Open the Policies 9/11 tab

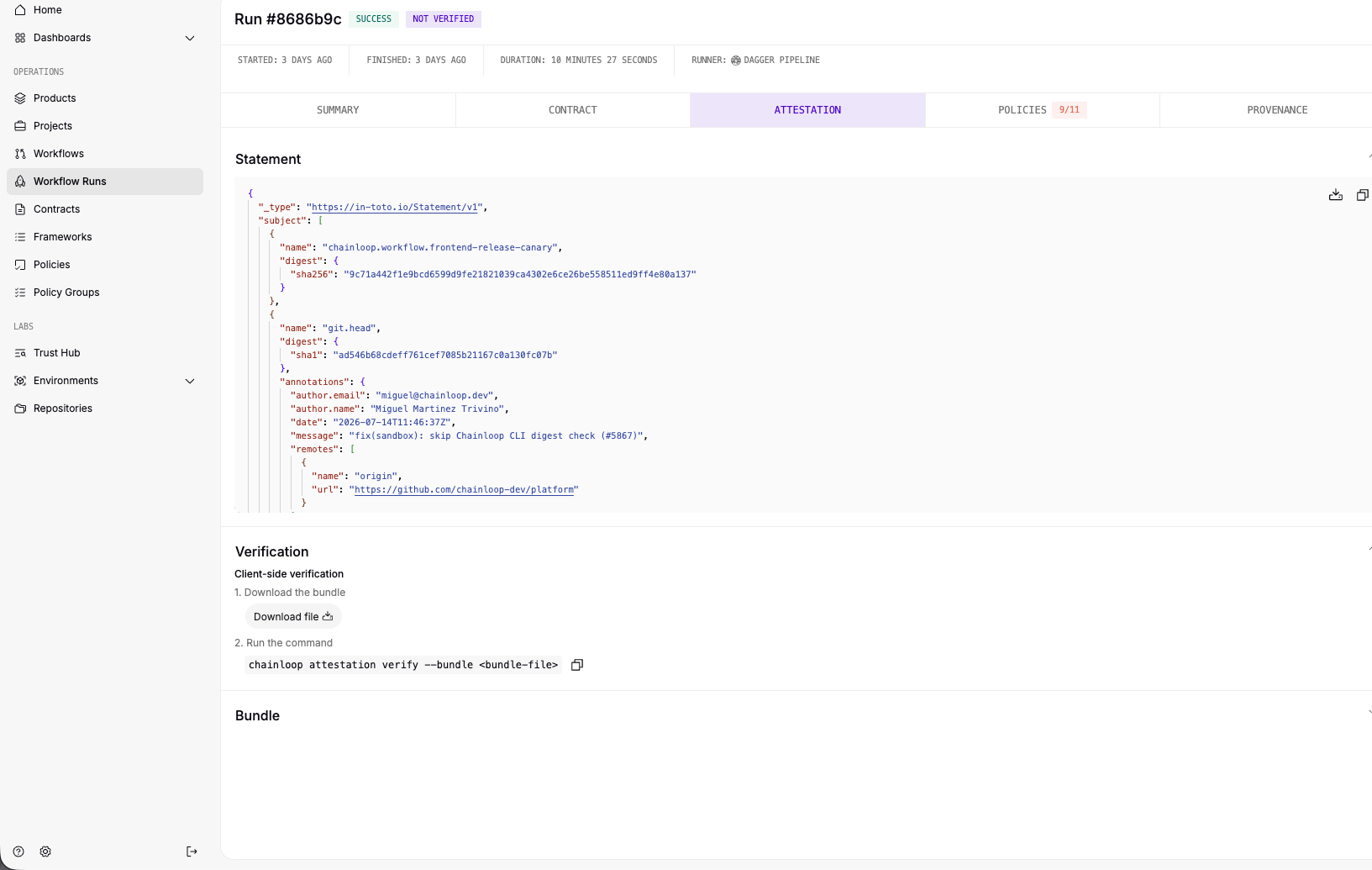[x=1043, y=110]
